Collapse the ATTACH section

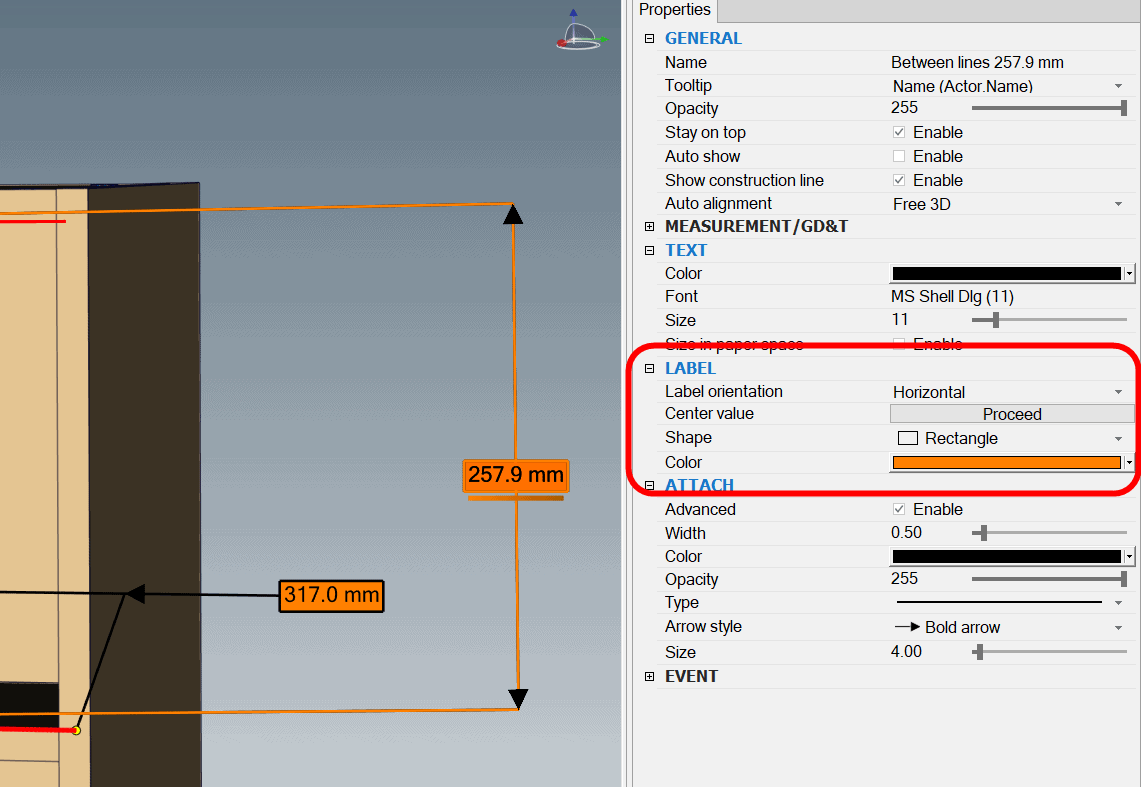click(649, 485)
